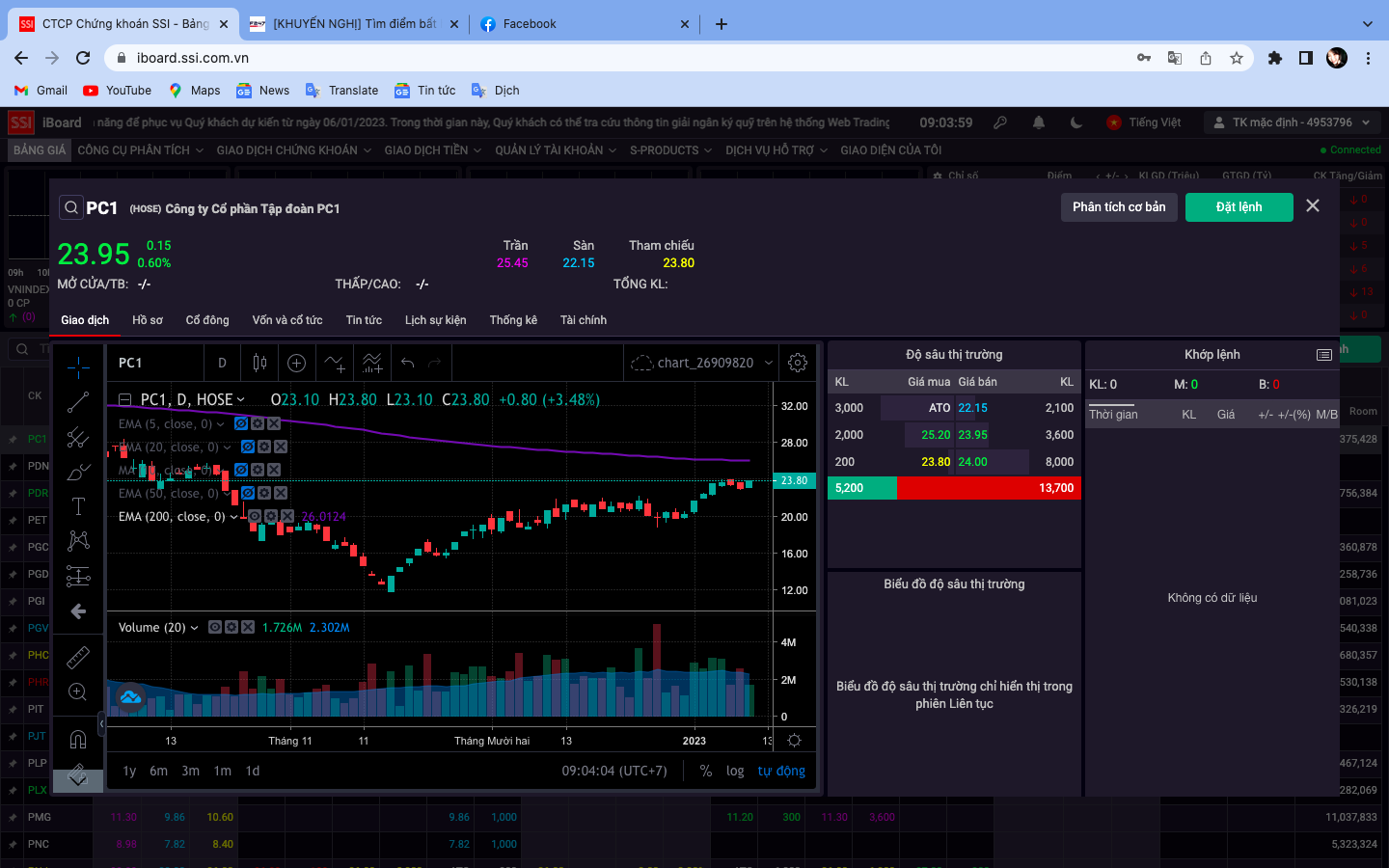Enable magnet mode in chart sidebar

78,739
